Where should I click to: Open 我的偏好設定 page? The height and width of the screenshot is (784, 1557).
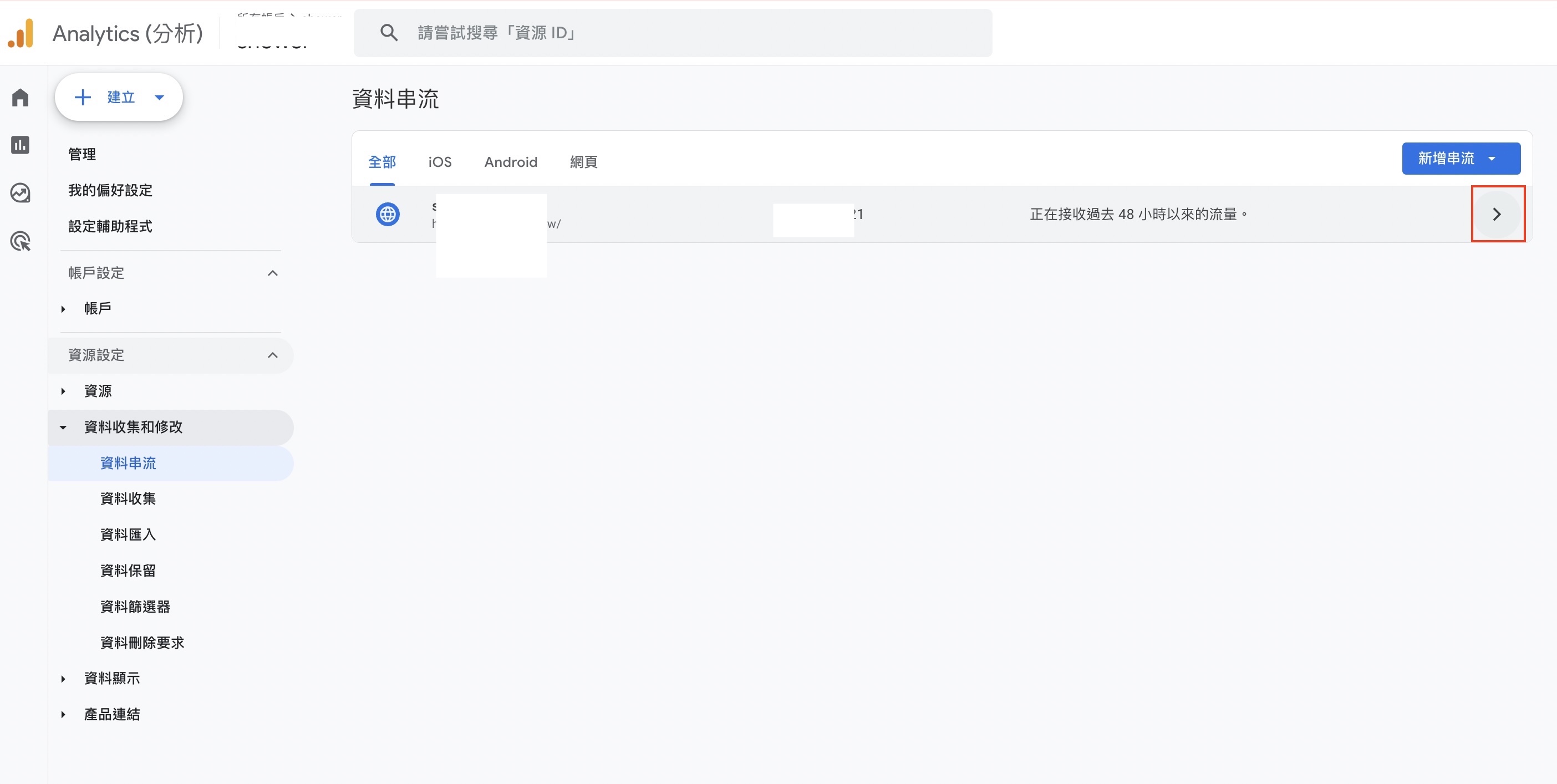[110, 190]
